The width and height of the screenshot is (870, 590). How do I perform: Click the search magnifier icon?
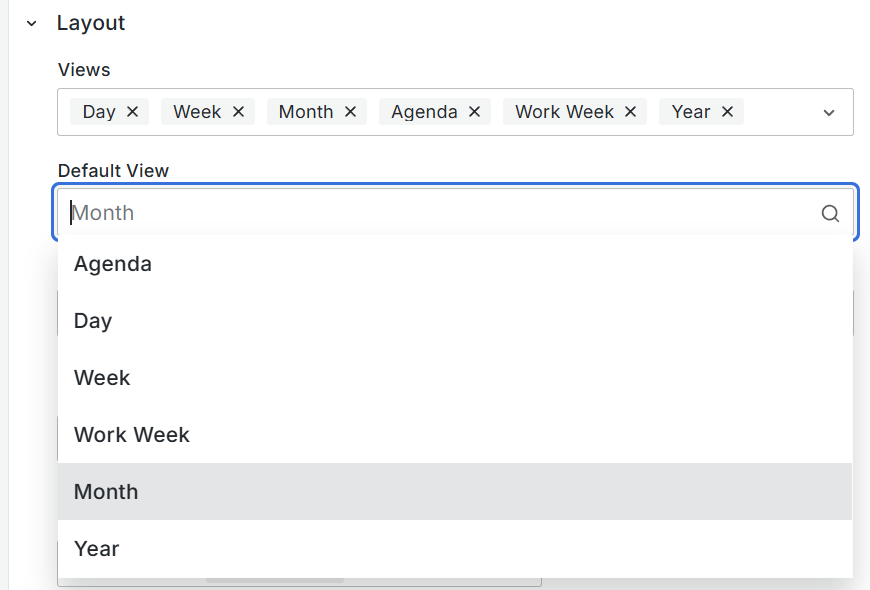point(830,213)
